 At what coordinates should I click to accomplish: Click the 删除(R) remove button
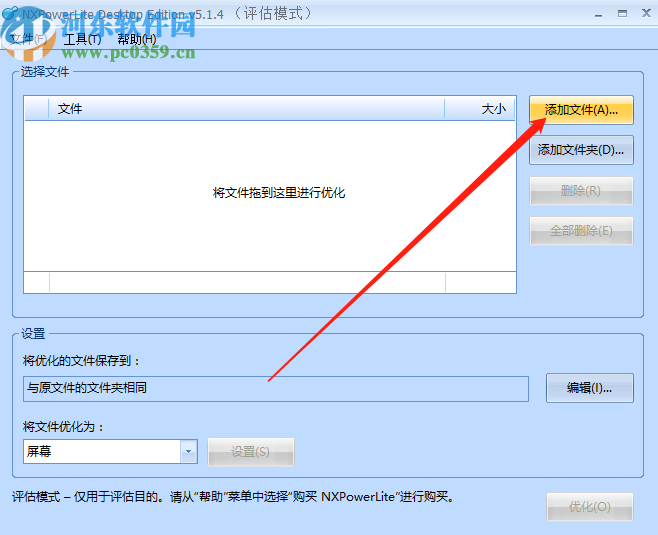pos(581,191)
